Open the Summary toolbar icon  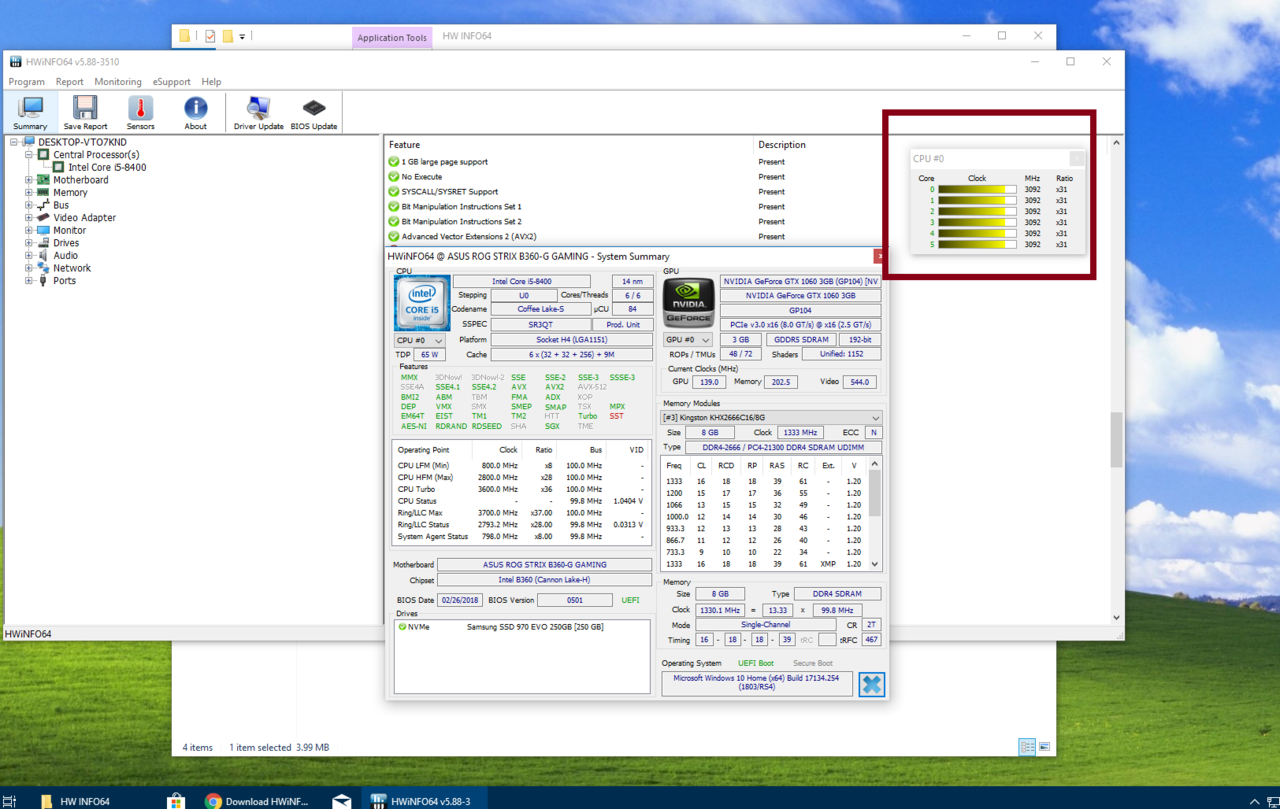(x=30, y=113)
